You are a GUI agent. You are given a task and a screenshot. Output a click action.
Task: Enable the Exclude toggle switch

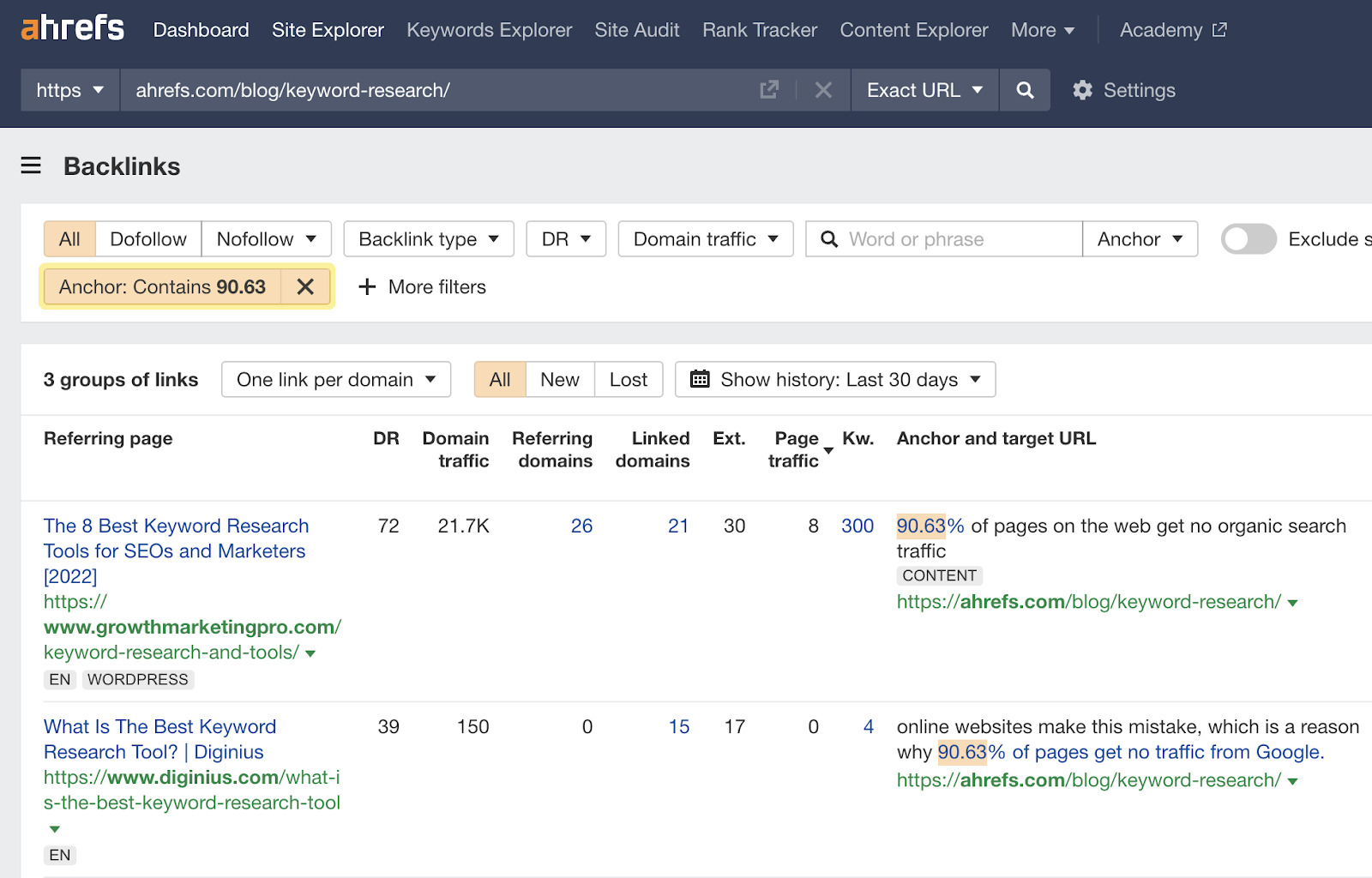pyautogui.click(x=1249, y=239)
